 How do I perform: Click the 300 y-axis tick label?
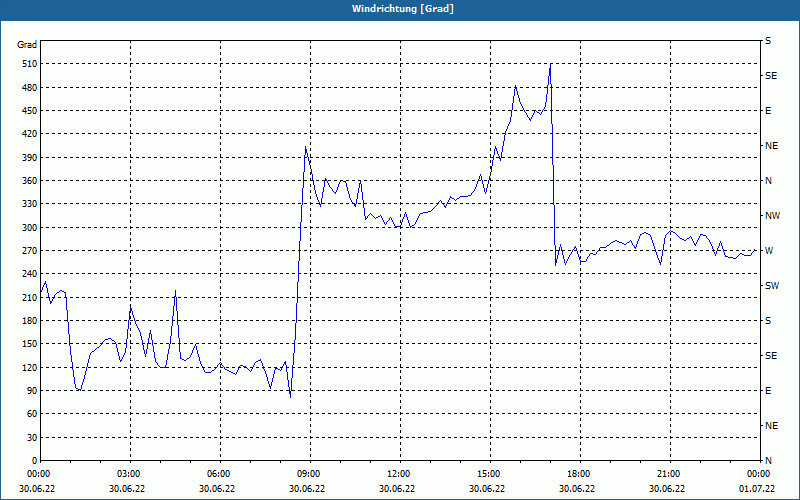coord(30,227)
